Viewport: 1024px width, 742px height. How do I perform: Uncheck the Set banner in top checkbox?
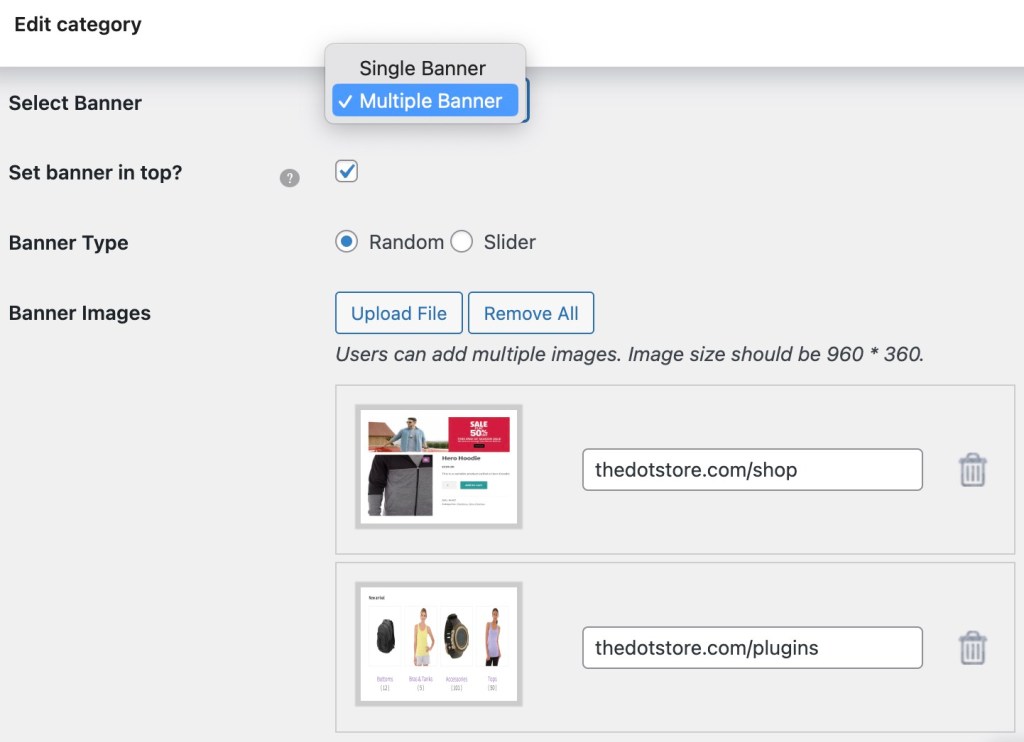(347, 172)
